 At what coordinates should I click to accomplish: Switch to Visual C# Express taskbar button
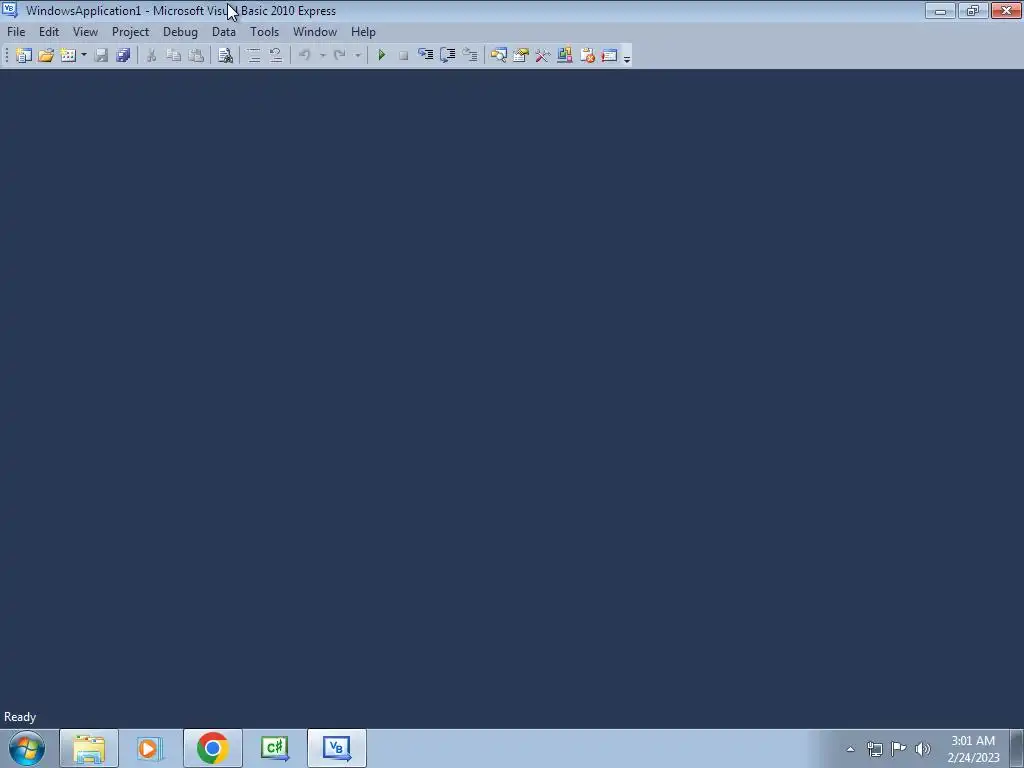[274, 748]
